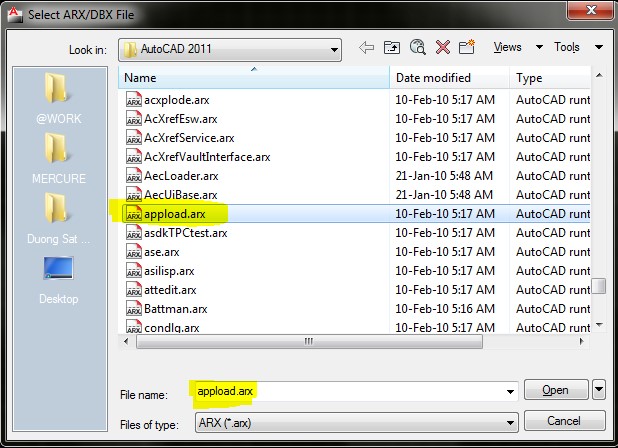Click the ARX icon of AecUiBase.arx
618x448 pixels.
click(x=134, y=194)
